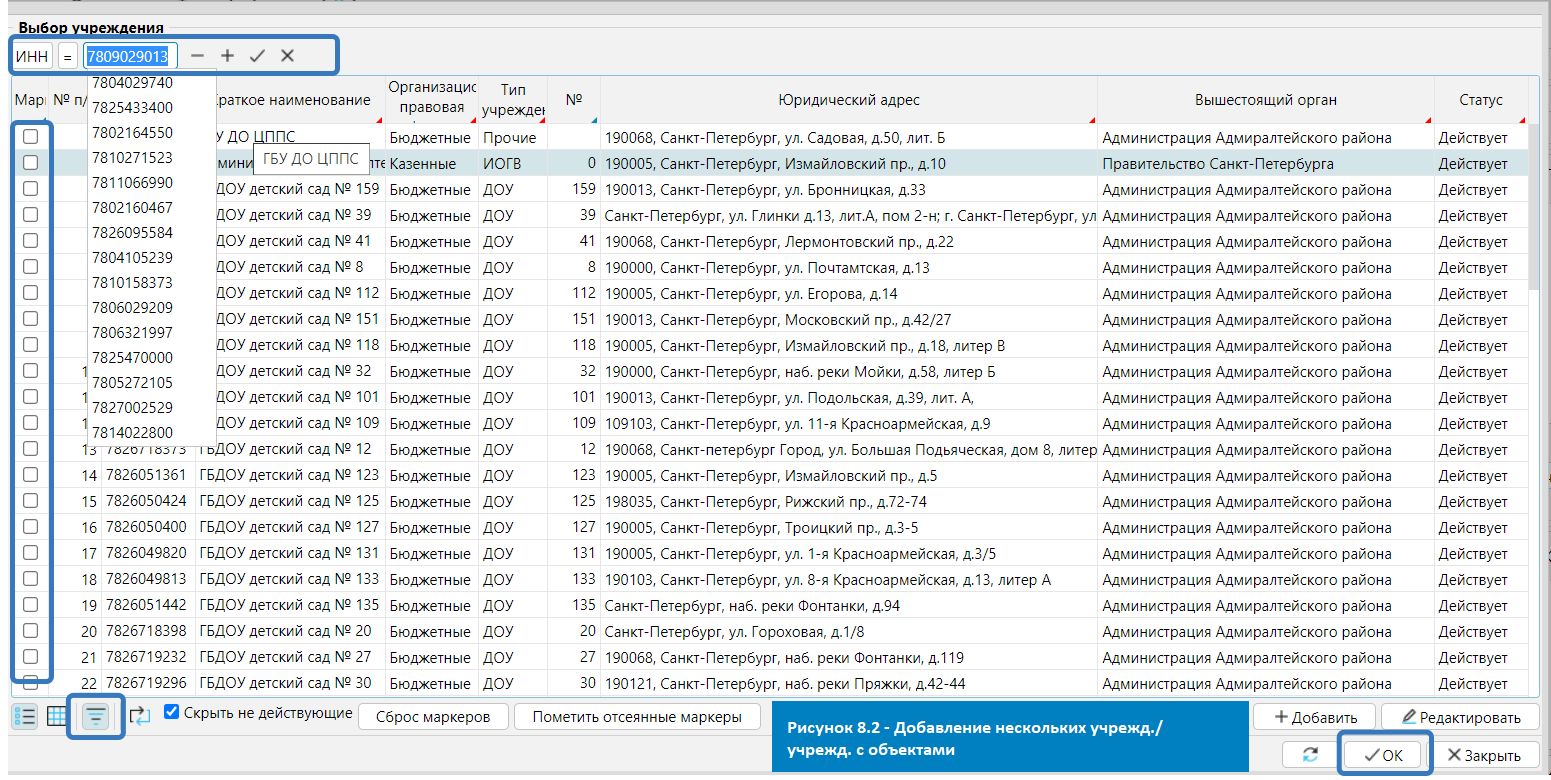Click the Сброс маркеров button

coord(434,717)
